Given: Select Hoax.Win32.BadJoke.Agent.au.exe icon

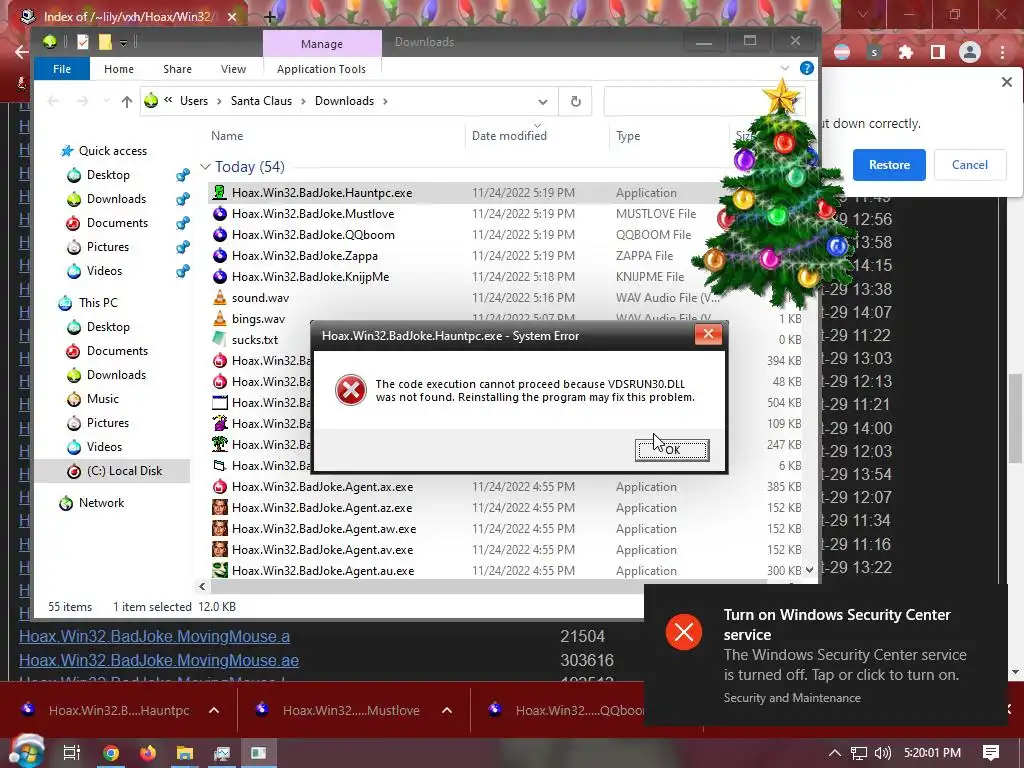Looking at the screenshot, I should tap(220, 570).
